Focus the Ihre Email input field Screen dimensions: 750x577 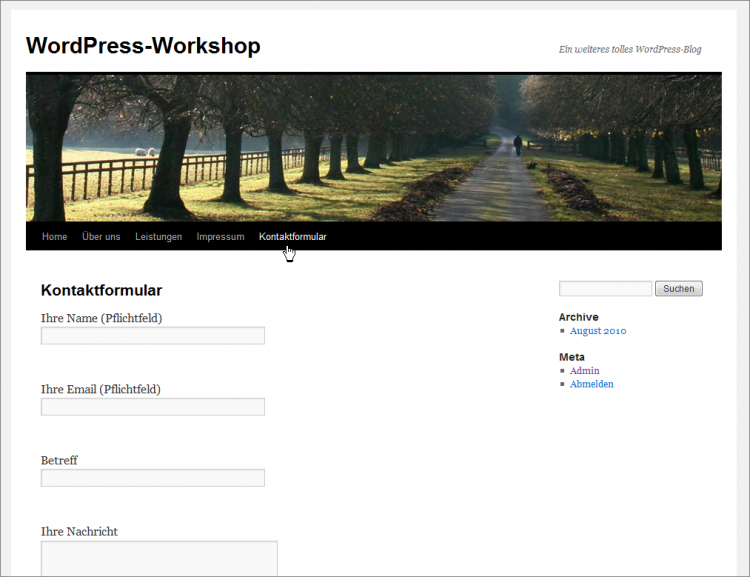[152, 407]
